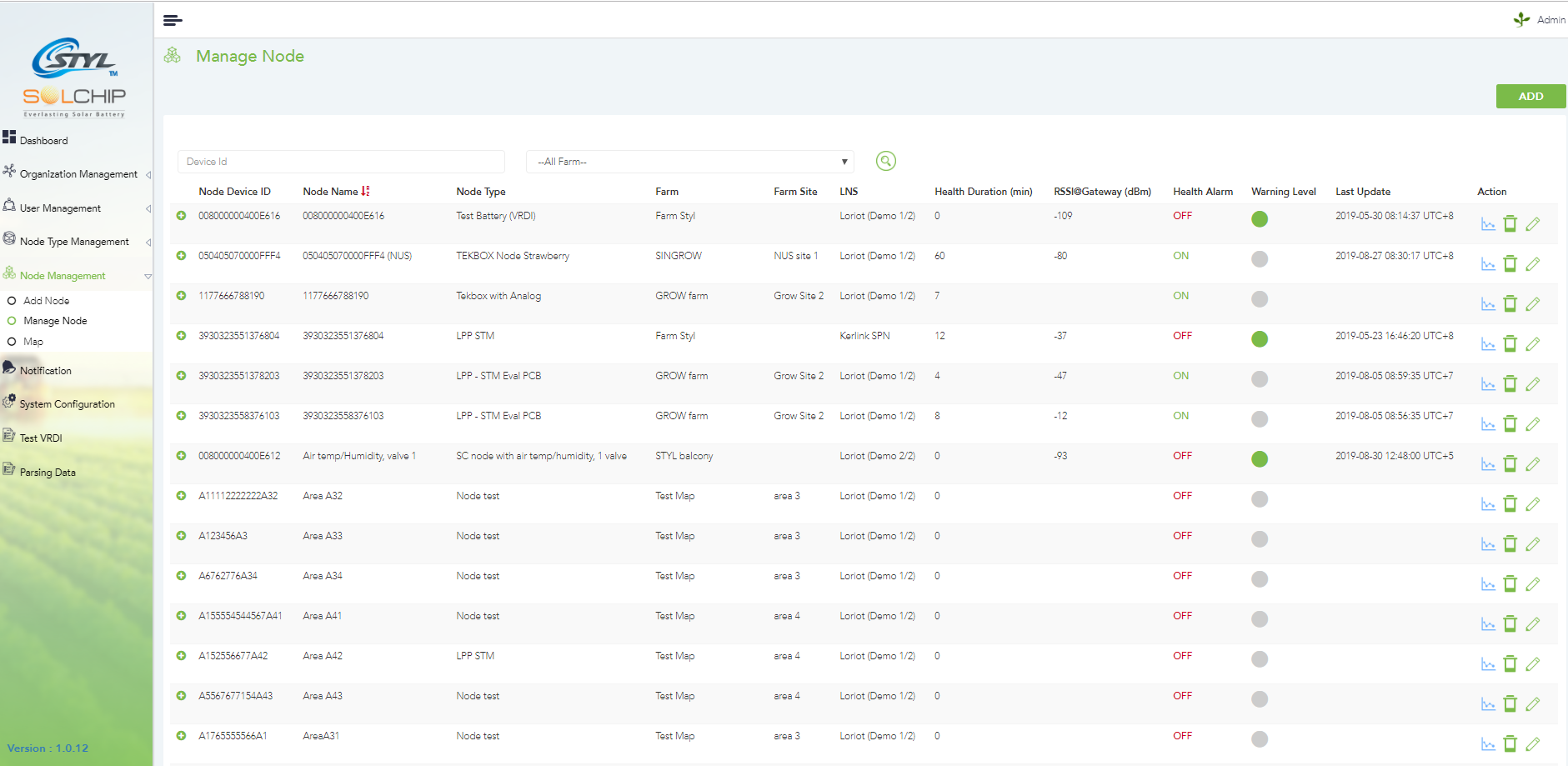Edit the Area A41 node row

tap(1532, 624)
